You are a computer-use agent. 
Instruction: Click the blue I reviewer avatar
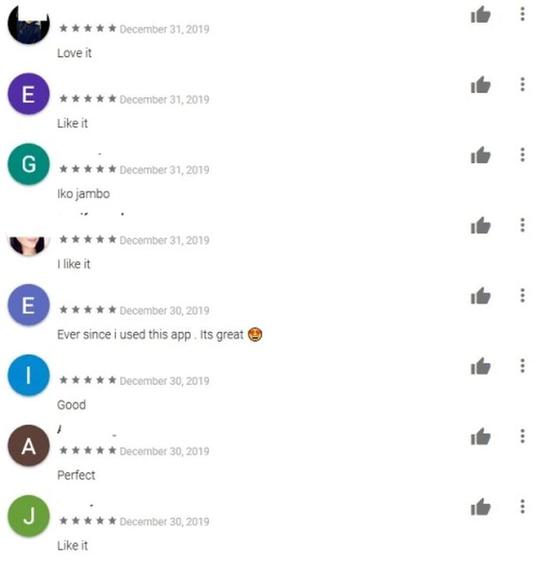pos(29,375)
